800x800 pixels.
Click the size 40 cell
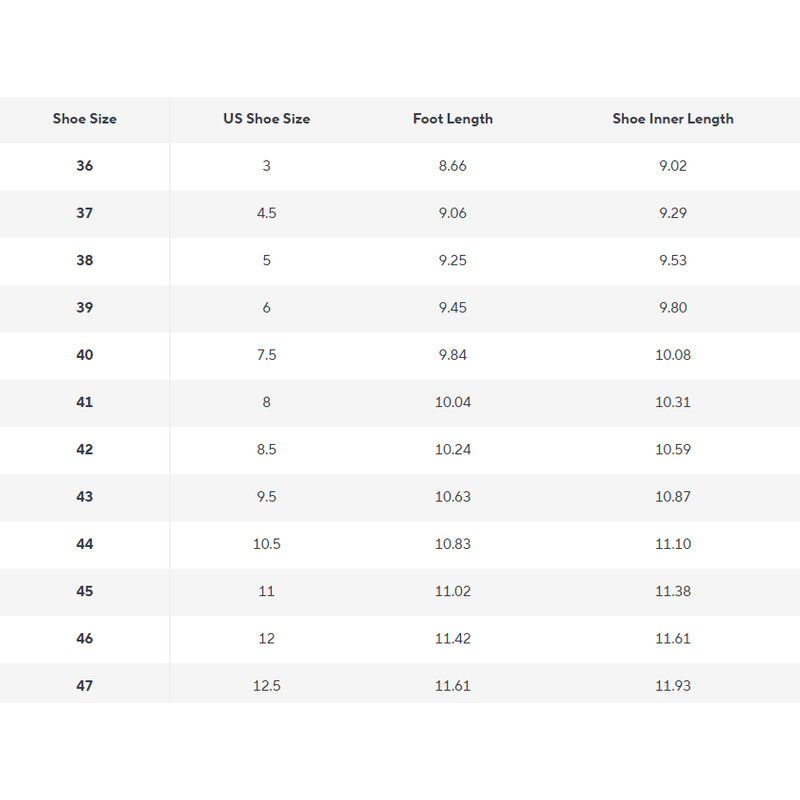(85, 355)
